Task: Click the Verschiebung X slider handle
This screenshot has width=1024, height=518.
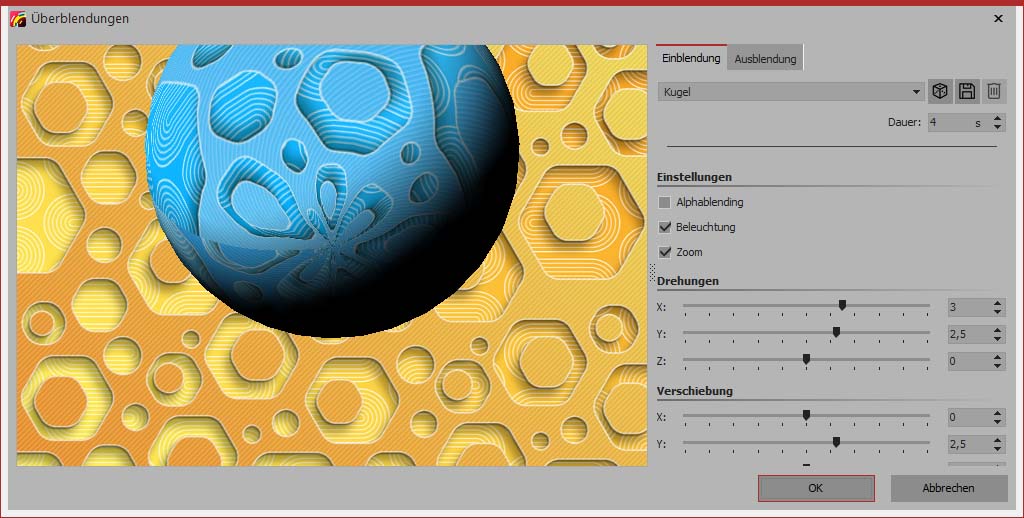Action: 806,415
